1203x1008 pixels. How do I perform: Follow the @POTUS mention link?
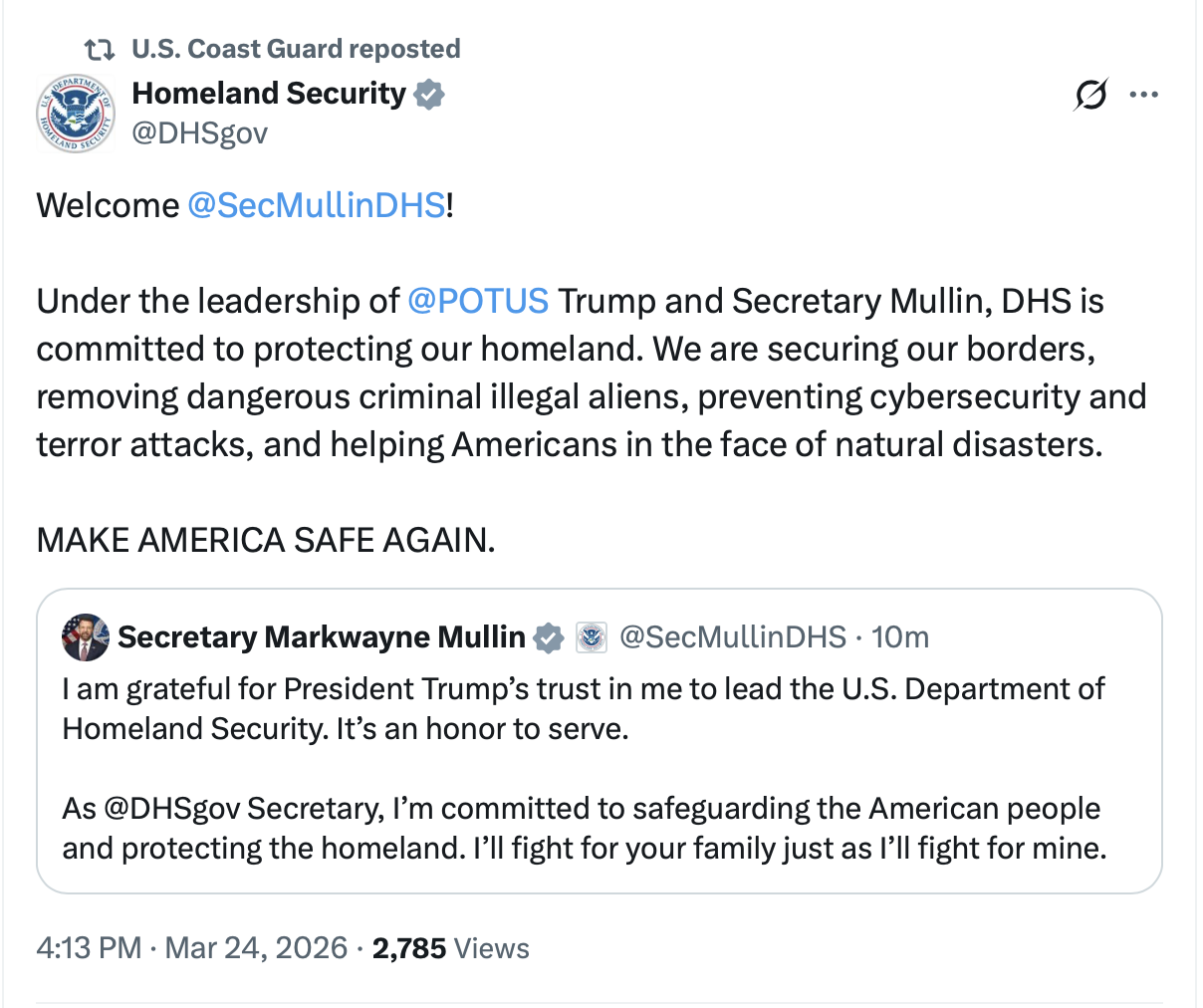click(478, 301)
